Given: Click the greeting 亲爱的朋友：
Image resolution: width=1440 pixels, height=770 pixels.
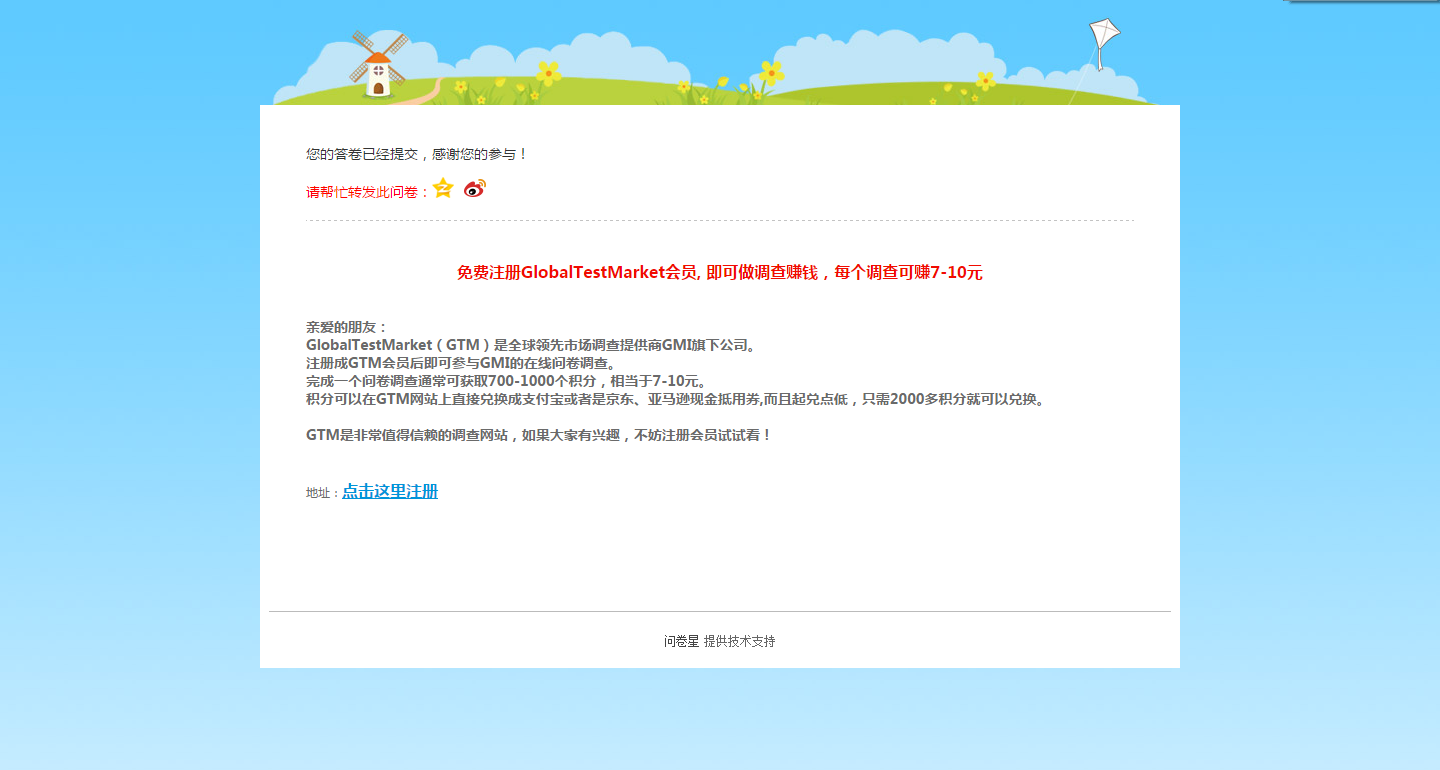Looking at the screenshot, I should [347, 327].
